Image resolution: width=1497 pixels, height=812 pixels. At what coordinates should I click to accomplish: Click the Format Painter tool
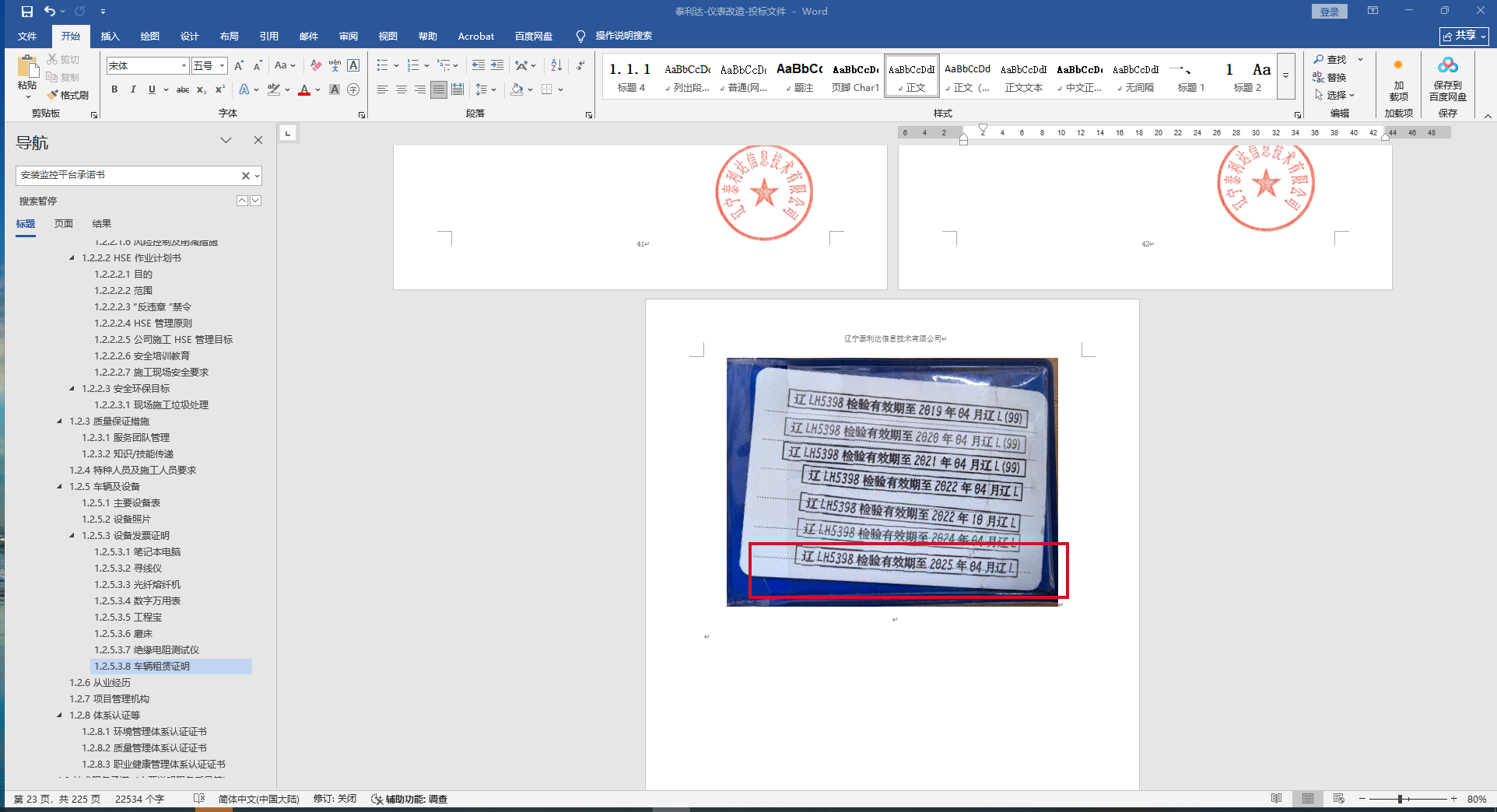pos(68,95)
